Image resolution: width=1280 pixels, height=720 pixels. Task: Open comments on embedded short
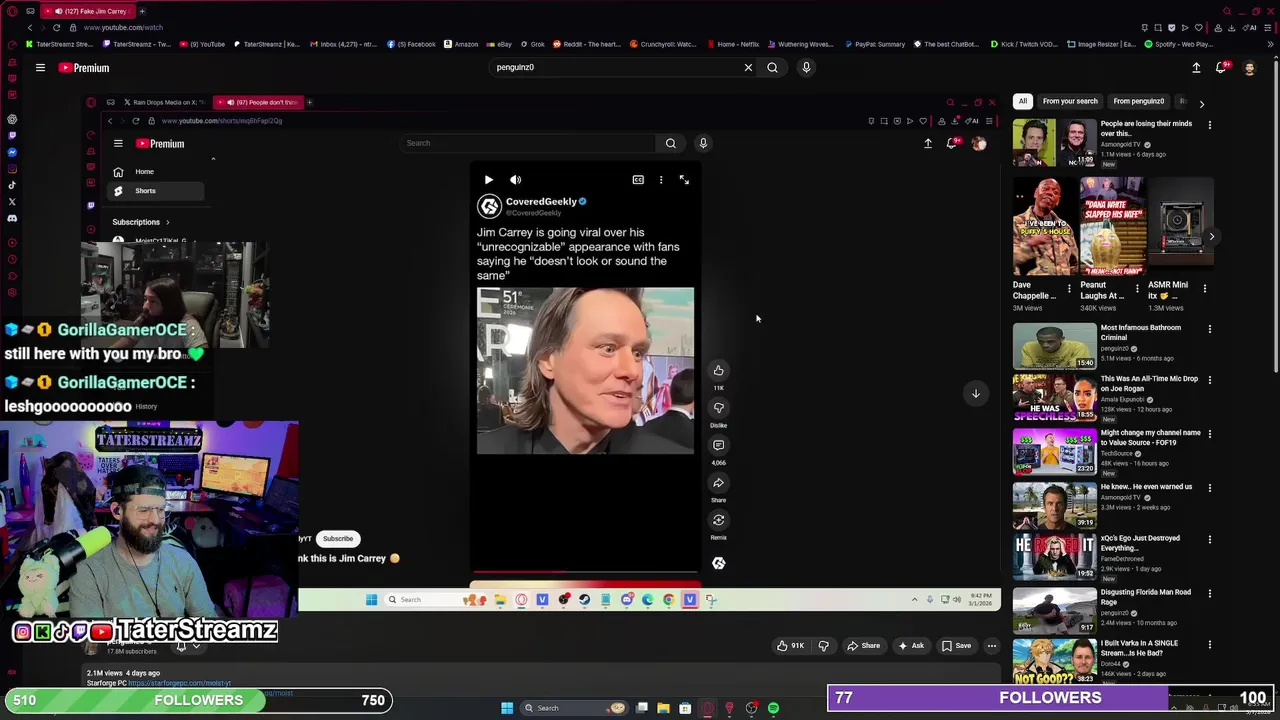(718, 445)
